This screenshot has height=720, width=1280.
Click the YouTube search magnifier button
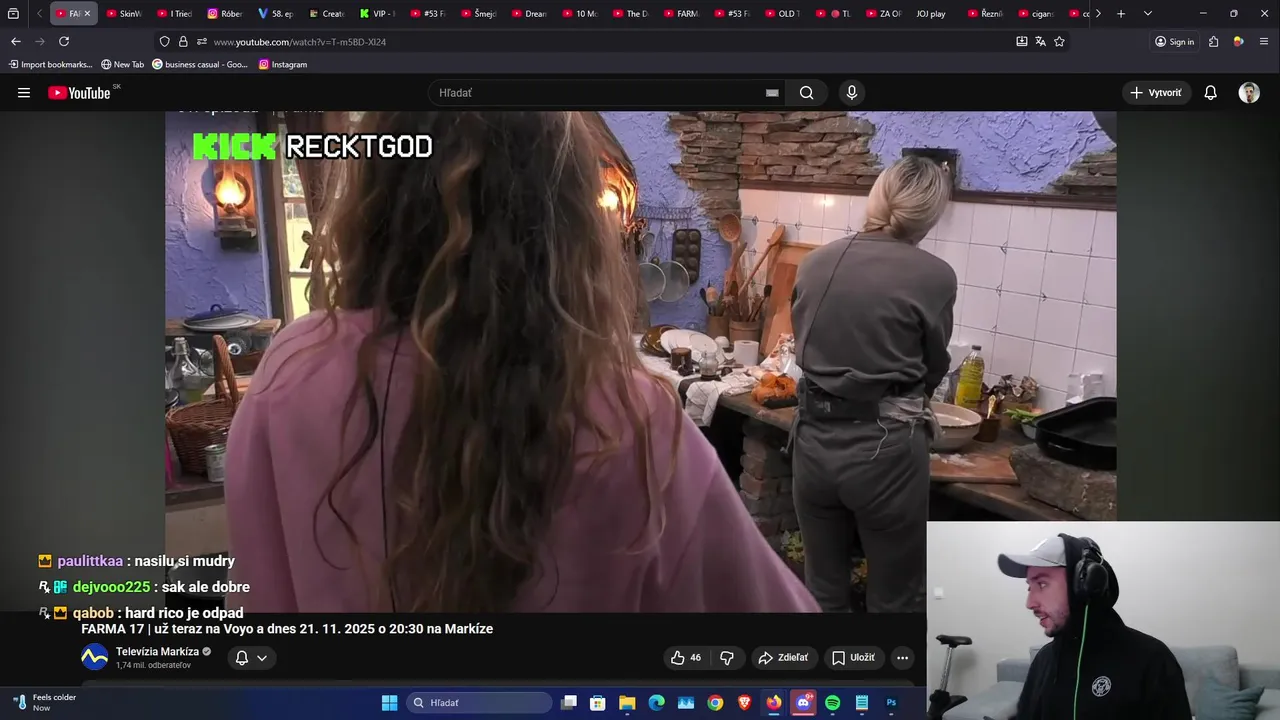806,93
